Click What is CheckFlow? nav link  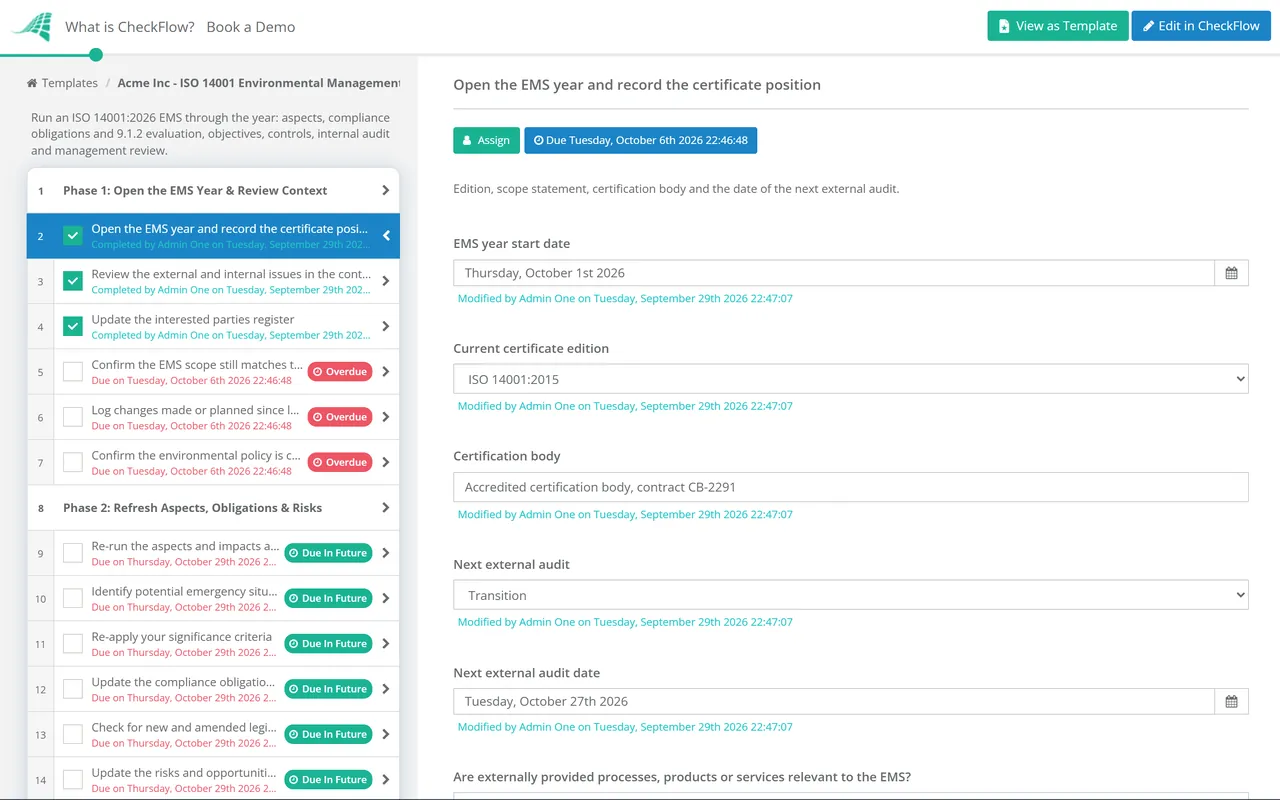click(x=130, y=27)
